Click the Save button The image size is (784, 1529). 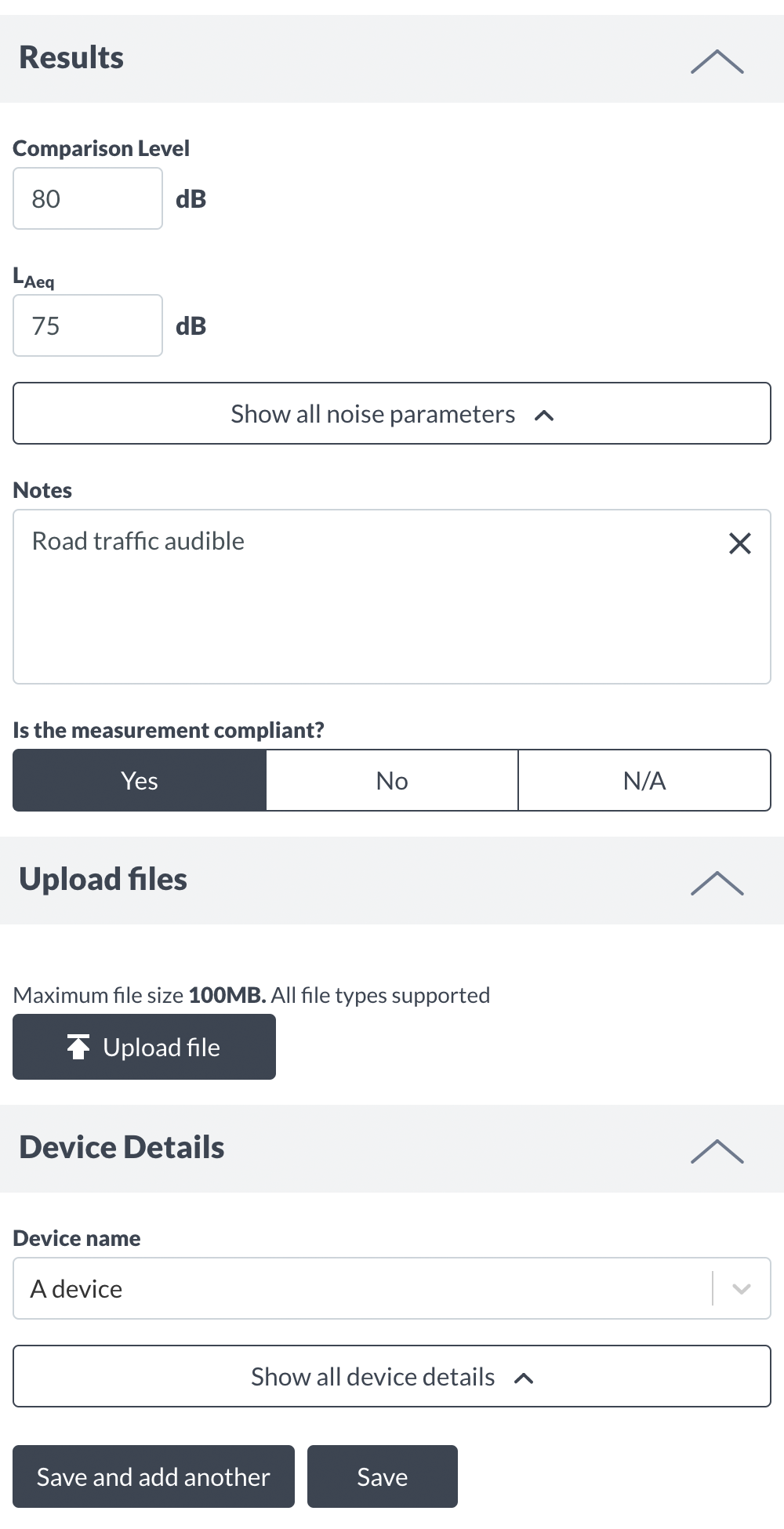(383, 1476)
